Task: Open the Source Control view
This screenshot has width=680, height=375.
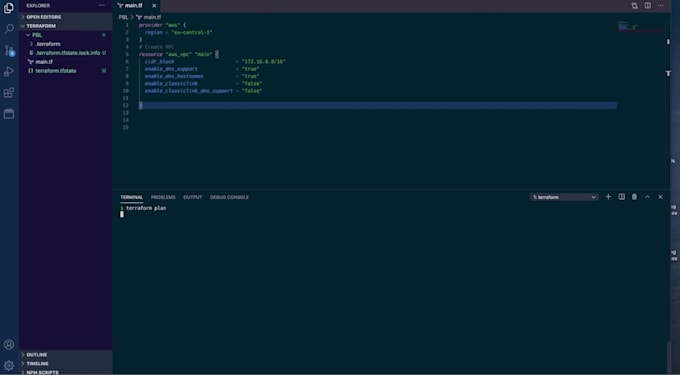Action: (x=9, y=51)
